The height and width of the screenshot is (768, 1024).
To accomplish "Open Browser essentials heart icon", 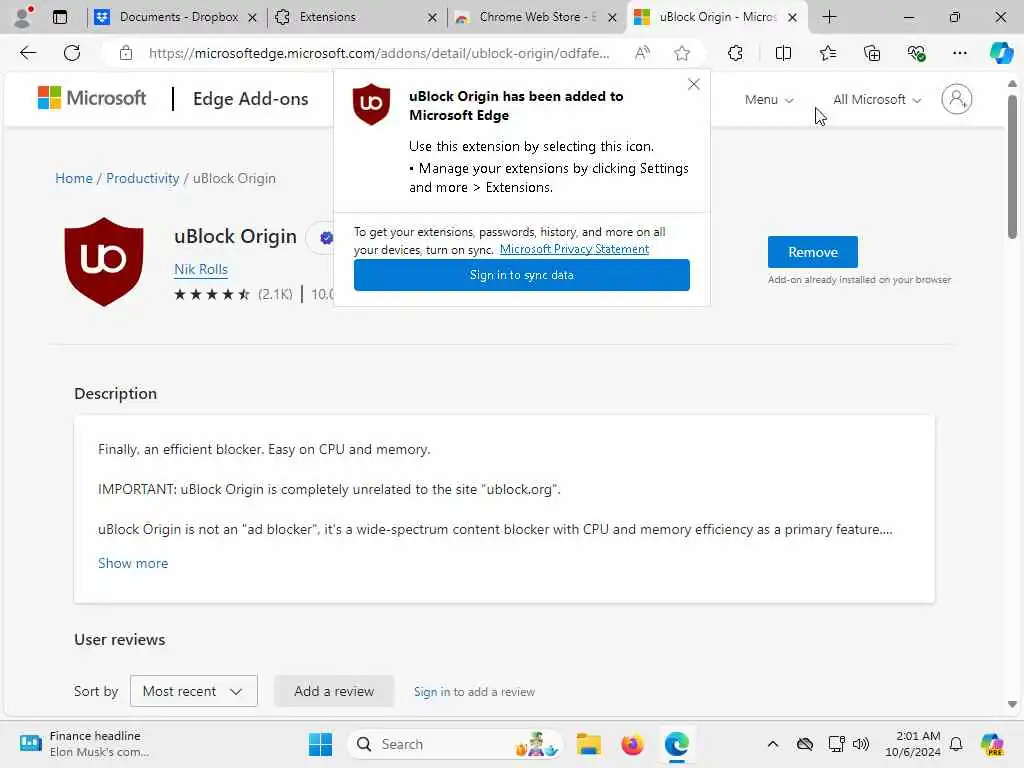I will tap(916, 53).
